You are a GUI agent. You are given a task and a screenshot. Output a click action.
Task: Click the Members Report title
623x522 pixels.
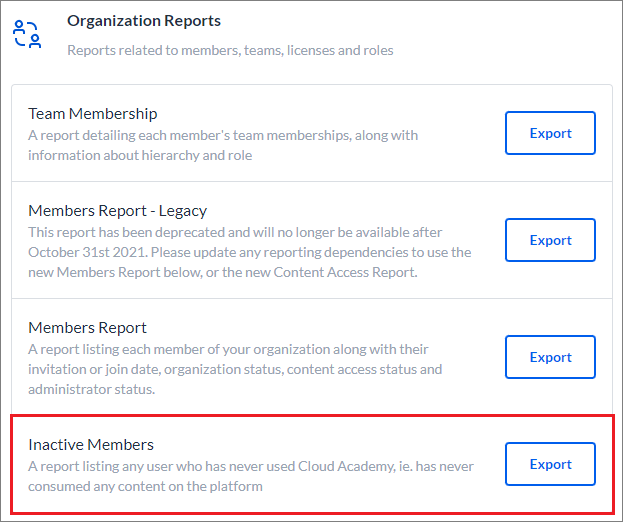[x=87, y=328]
